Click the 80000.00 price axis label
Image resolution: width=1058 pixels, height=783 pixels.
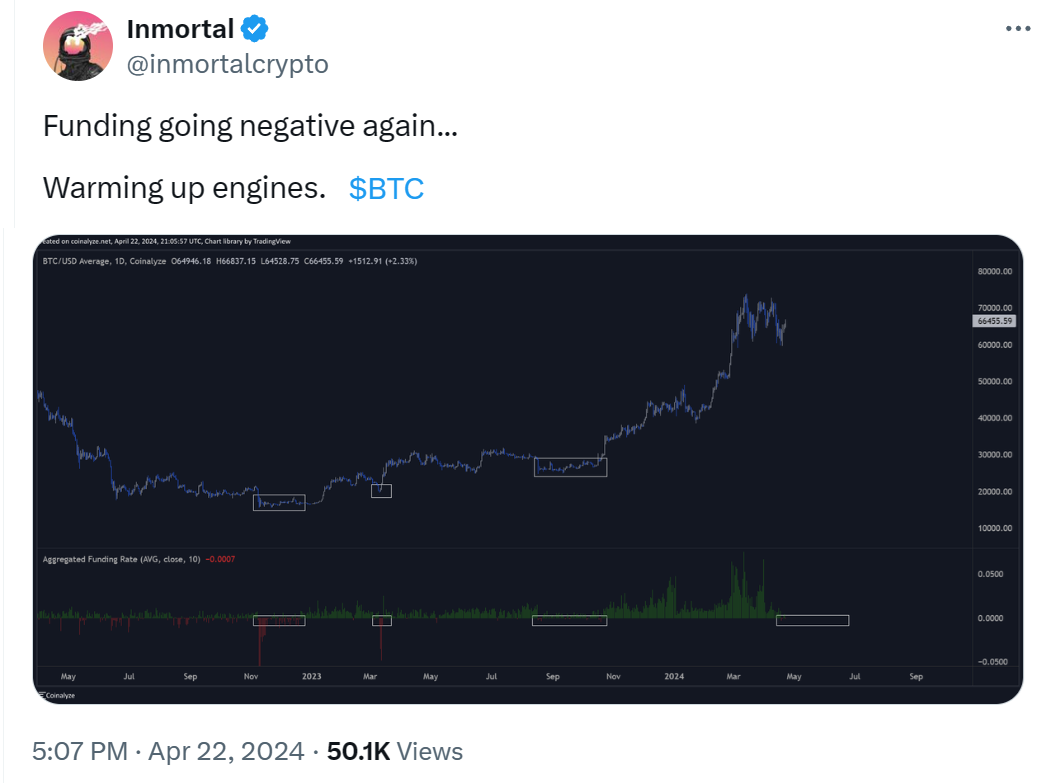point(995,271)
